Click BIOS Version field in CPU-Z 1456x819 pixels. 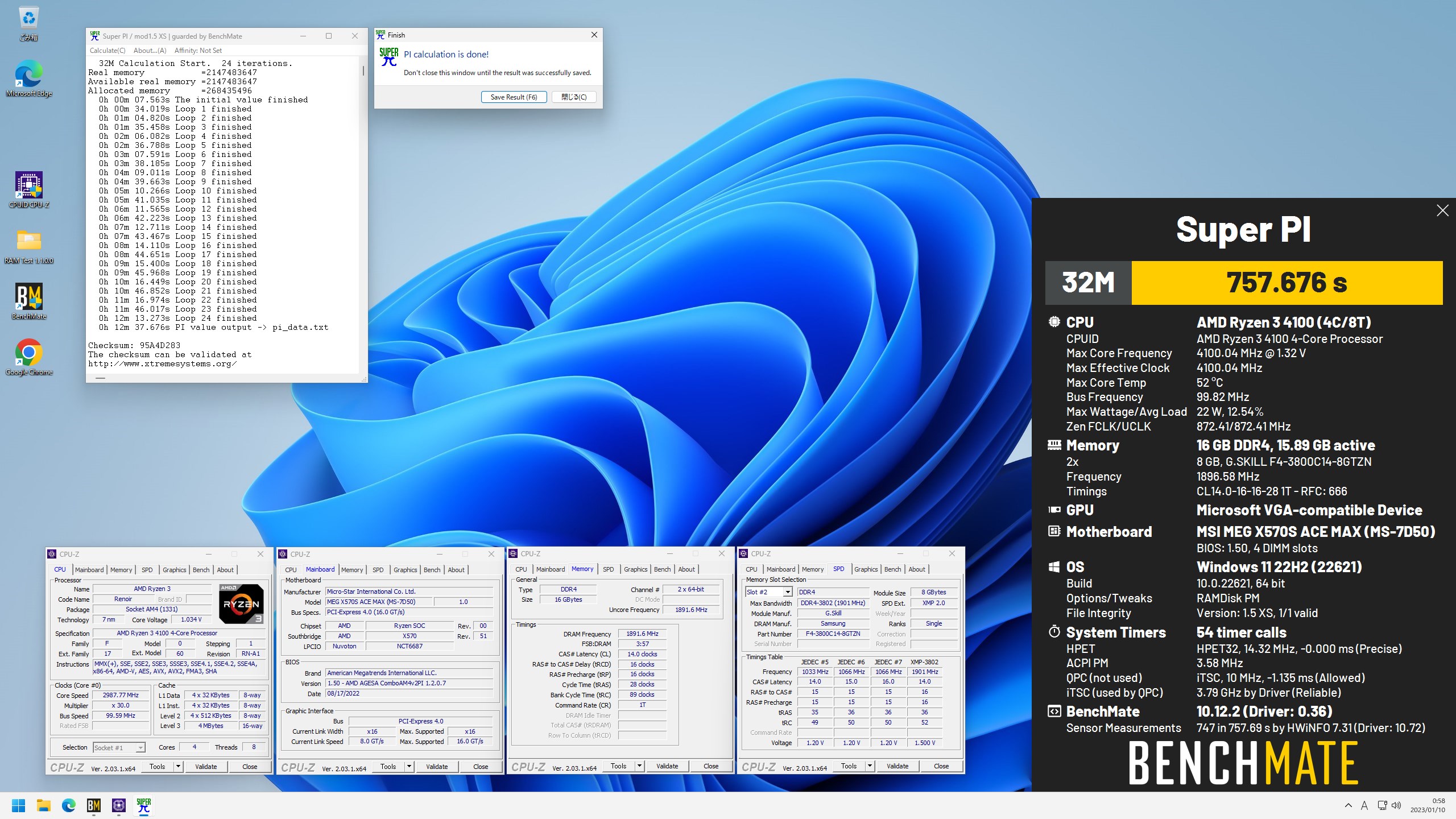(x=409, y=683)
